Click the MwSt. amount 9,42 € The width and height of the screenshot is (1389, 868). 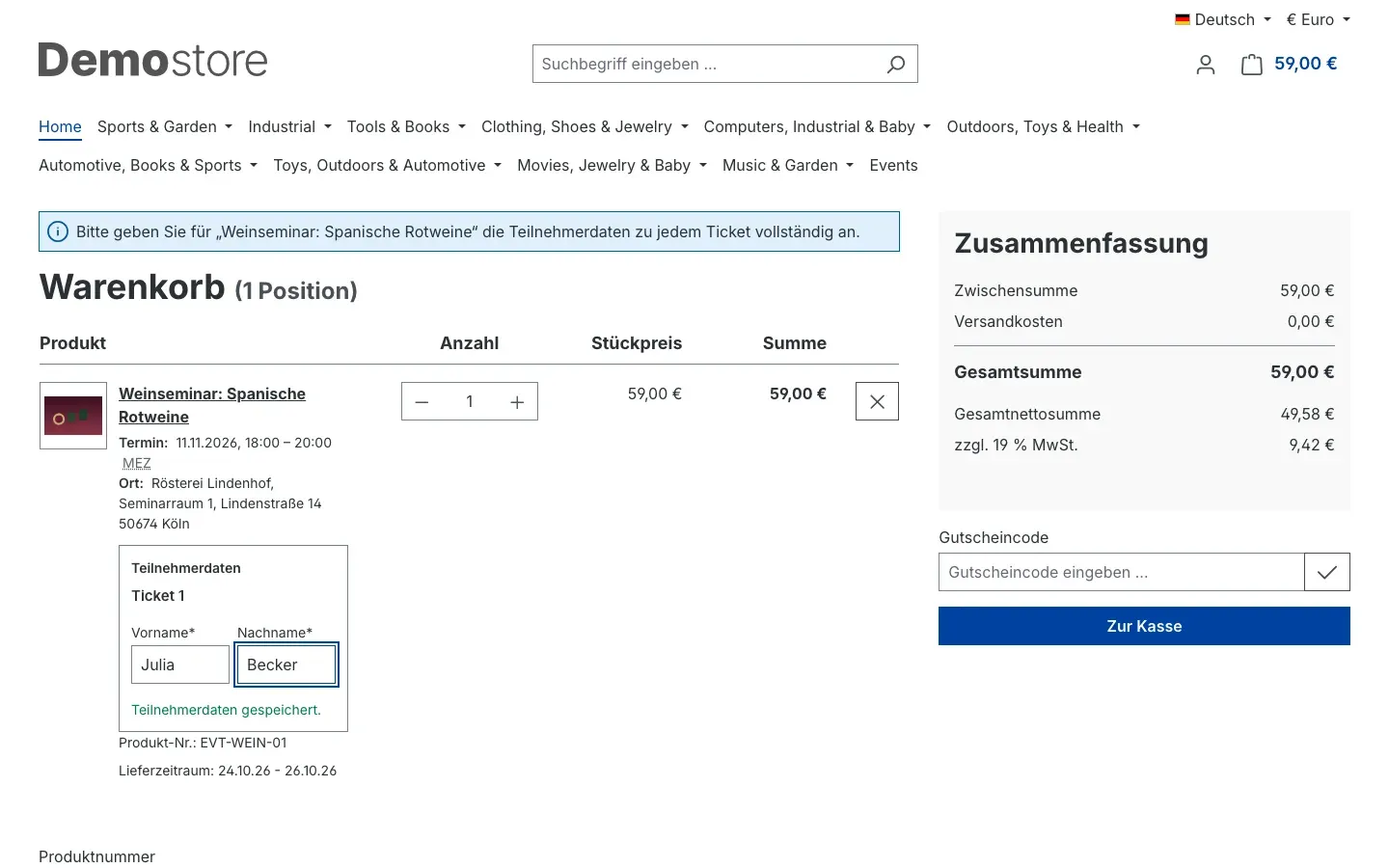tap(1312, 445)
